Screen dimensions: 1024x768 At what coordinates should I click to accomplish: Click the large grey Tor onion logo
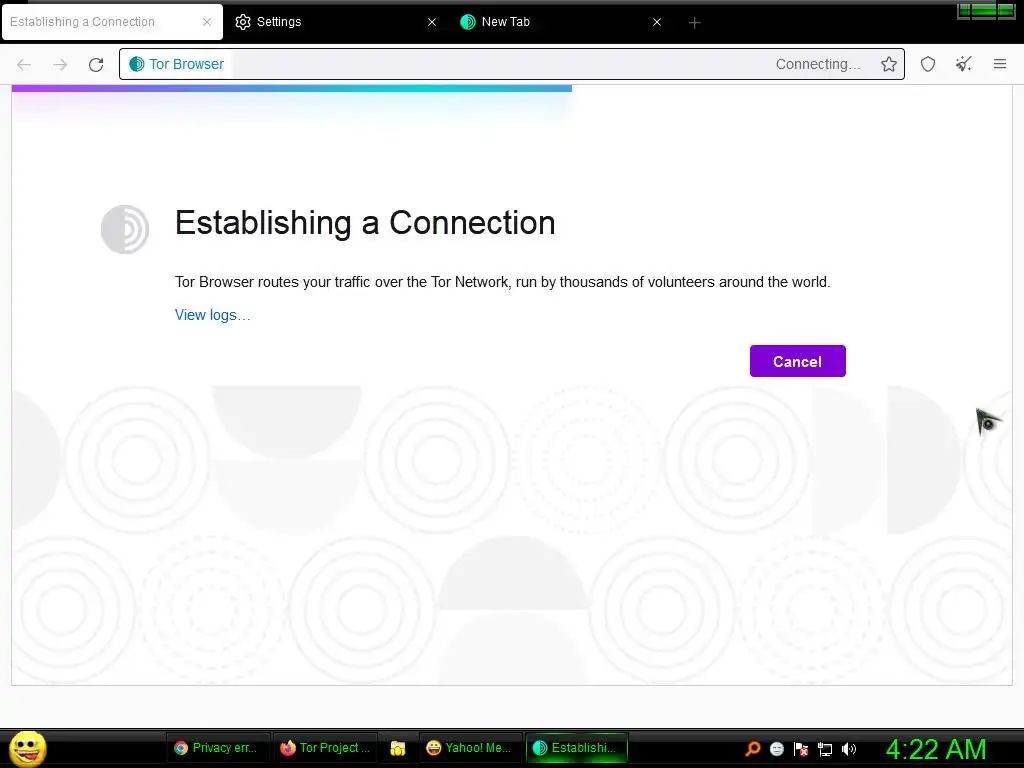[125, 229]
